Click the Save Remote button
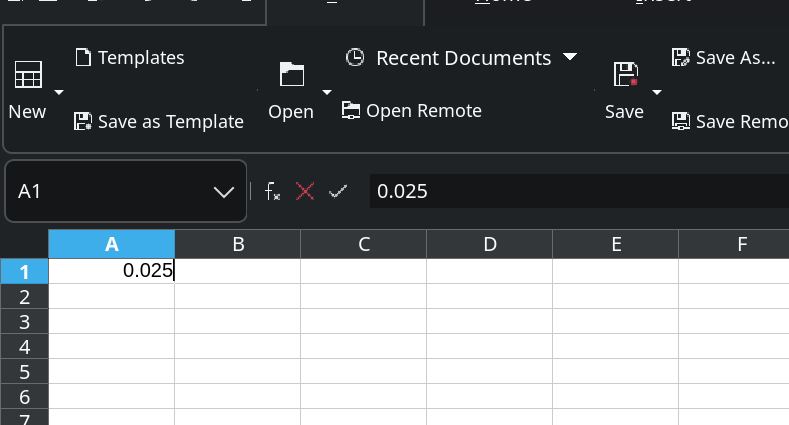Viewport: 789px width, 425px height. tap(728, 122)
